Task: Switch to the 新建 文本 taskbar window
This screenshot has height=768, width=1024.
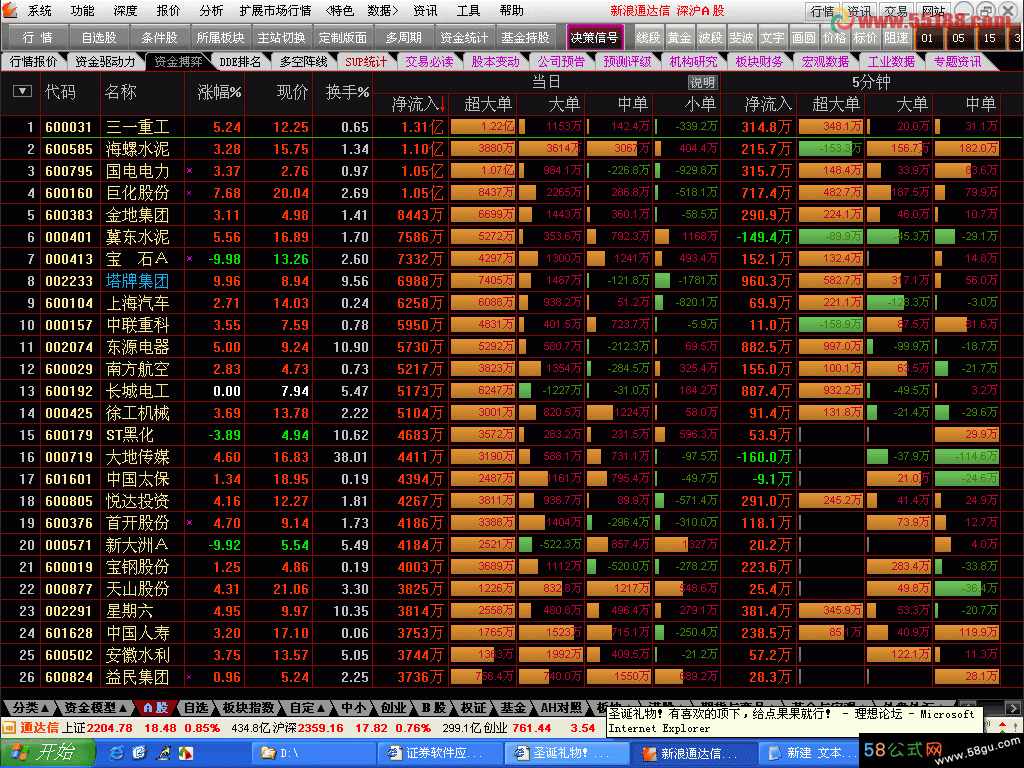Action: (x=810, y=754)
